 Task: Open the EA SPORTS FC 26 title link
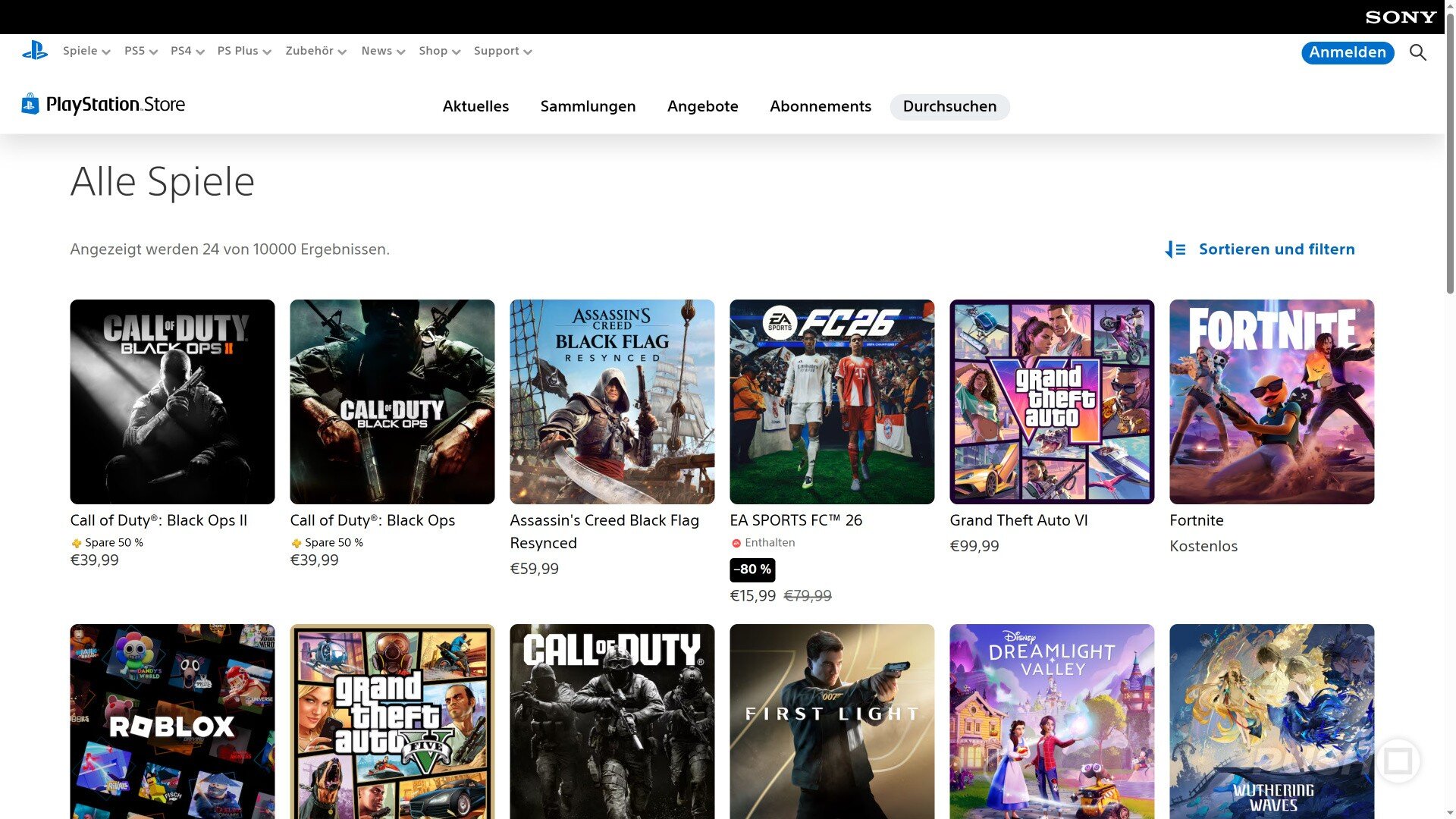[x=795, y=520]
